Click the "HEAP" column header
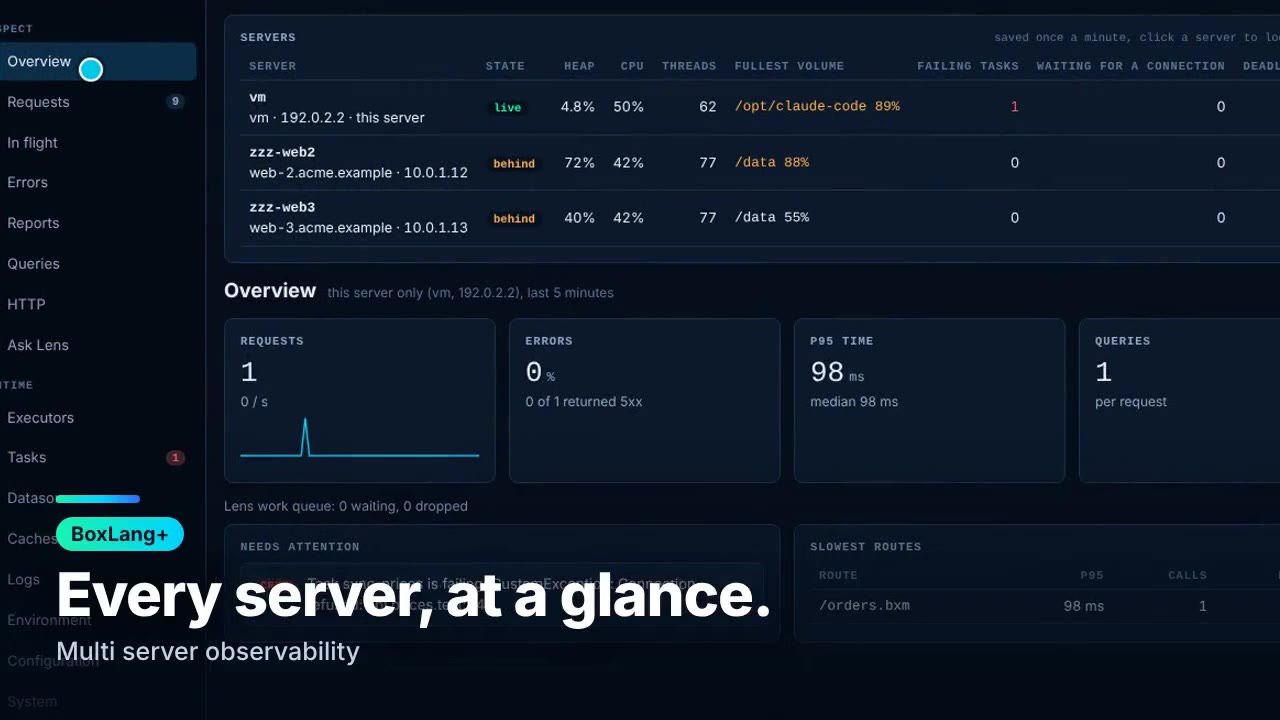 coord(579,66)
